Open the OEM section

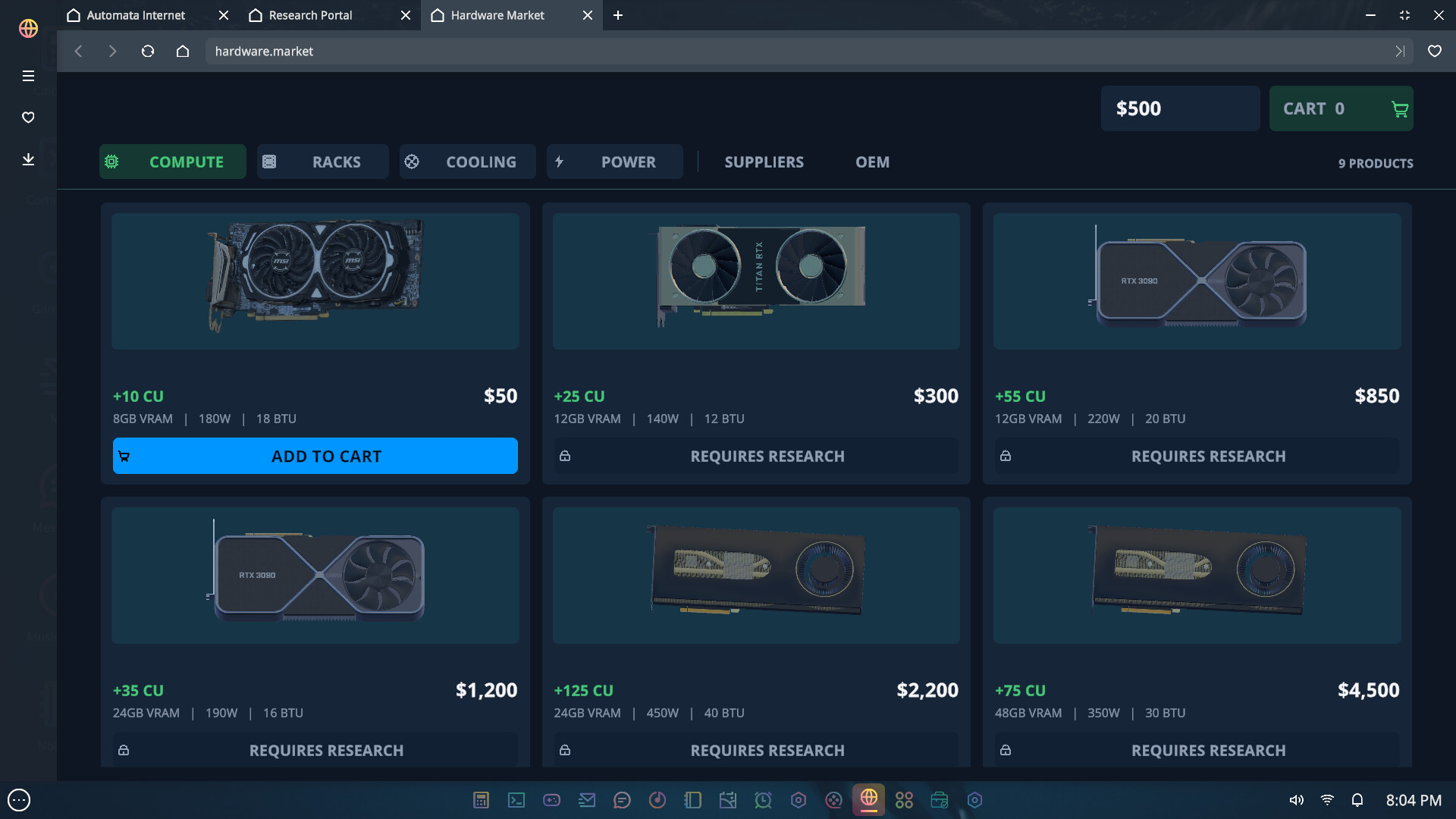pyautogui.click(x=873, y=162)
